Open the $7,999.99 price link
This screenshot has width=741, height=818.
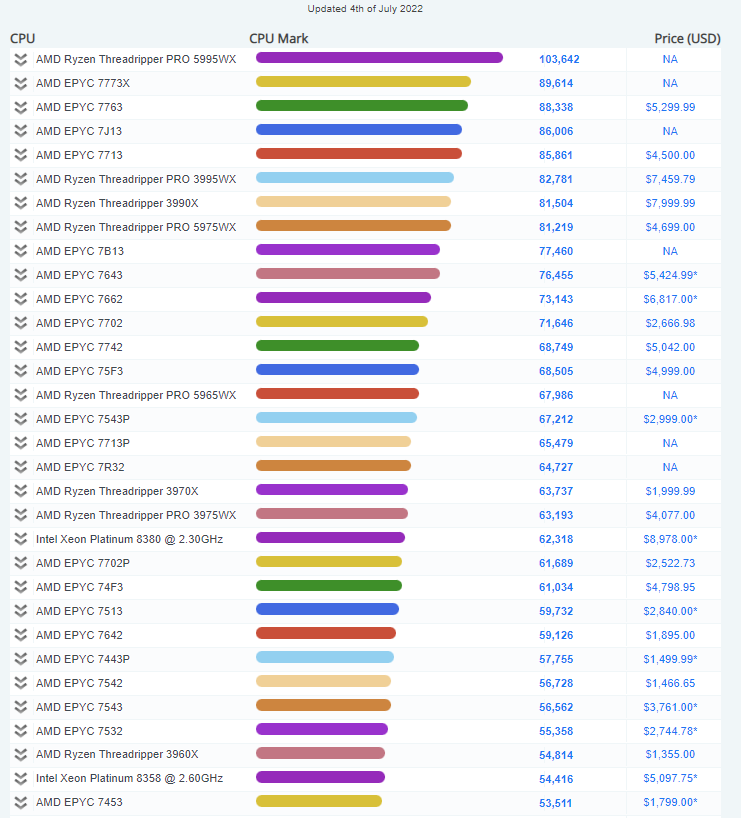pyautogui.click(x=670, y=203)
